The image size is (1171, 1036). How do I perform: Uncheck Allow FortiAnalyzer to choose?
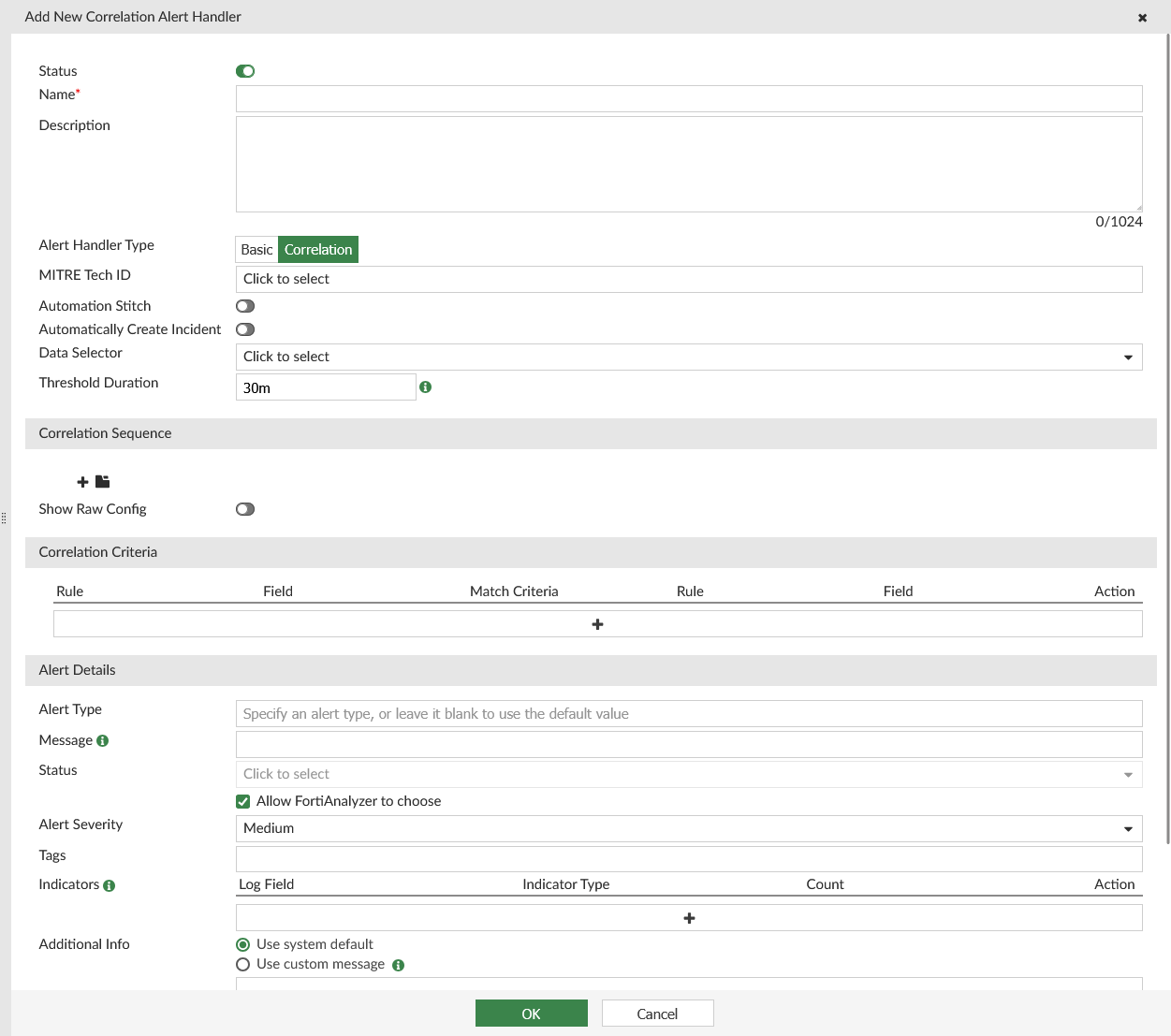243,801
